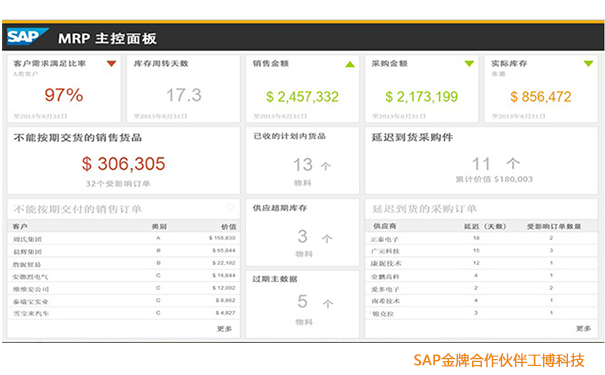Sort by the 类别 column header

pyautogui.click(x=159, y=226)
